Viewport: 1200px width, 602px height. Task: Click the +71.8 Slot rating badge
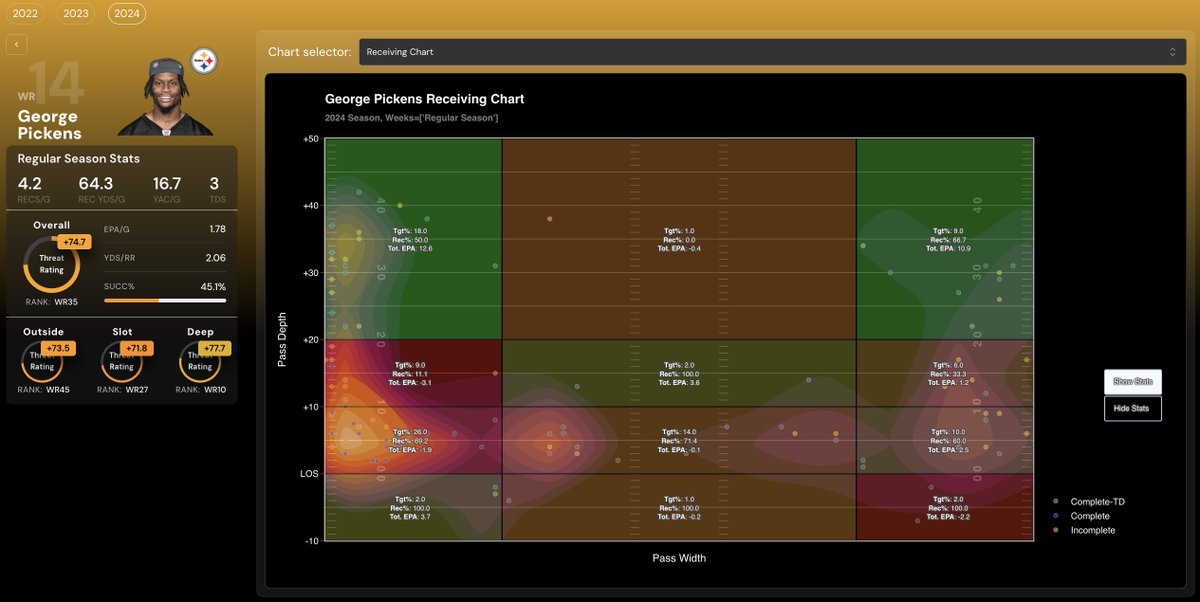coord(137,348)
